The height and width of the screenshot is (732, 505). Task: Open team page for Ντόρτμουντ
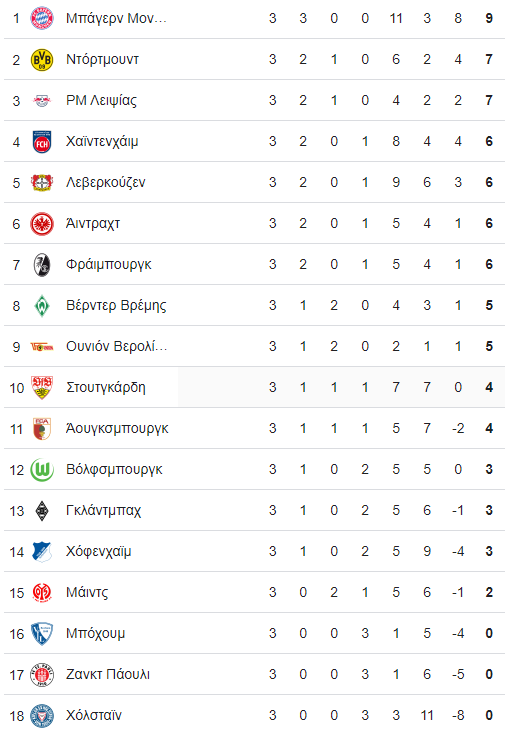pyautogui.click(x=102, y=59)
